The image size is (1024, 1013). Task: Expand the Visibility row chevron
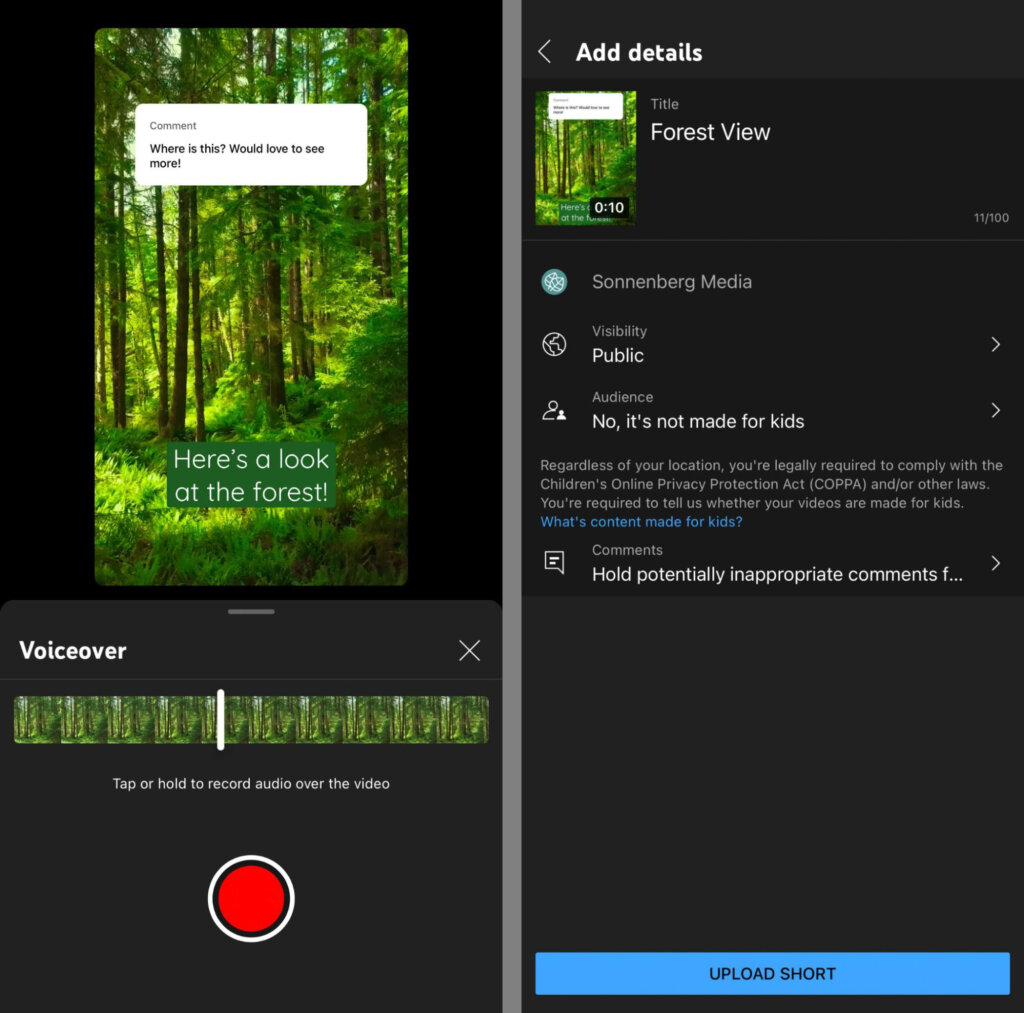(995, 344)
